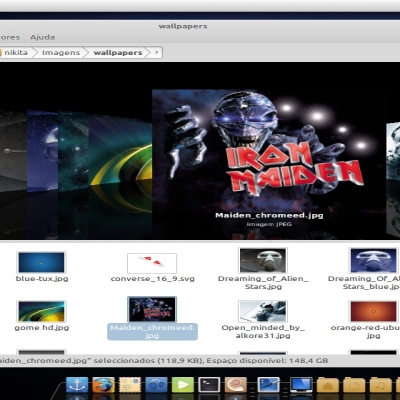
Task: Select the green-yellow swirl cover flow image
Action: point(120,153)
